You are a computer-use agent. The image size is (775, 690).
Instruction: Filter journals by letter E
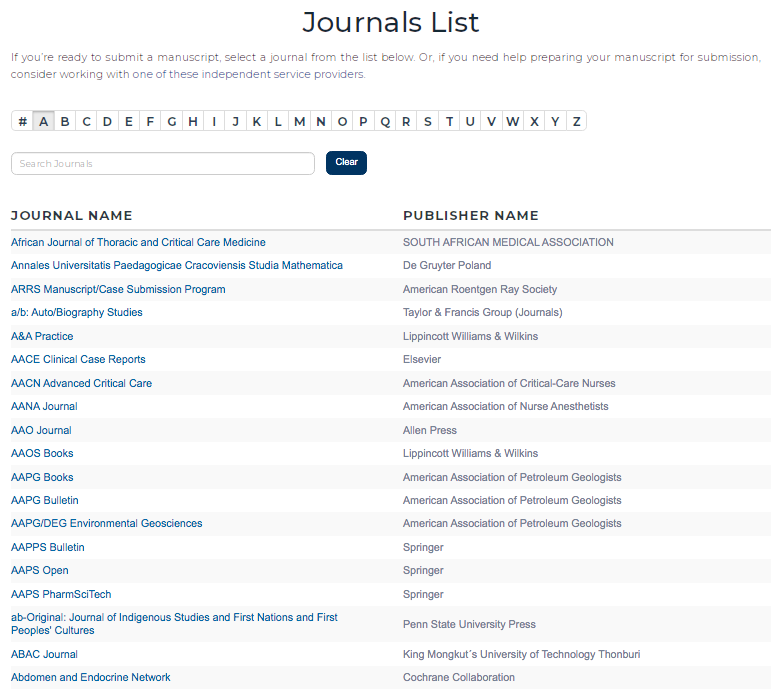point(129,121)
